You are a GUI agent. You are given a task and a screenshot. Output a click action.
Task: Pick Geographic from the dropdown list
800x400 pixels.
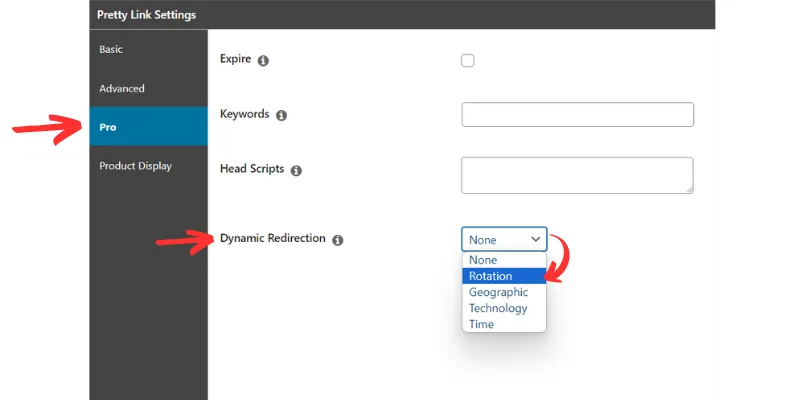tap(498, 292)
